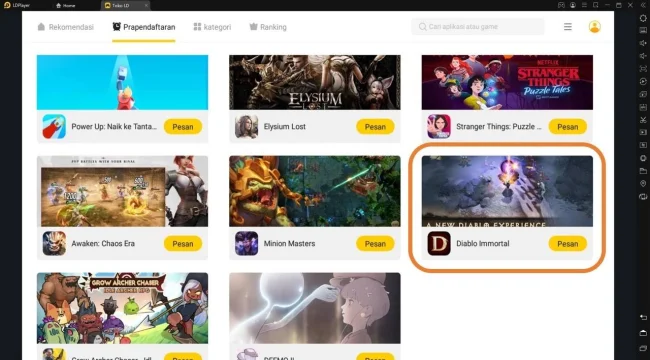Click Pesan for Power Up
Viewport: 650px width, 360px height.
tap(183, 127)
